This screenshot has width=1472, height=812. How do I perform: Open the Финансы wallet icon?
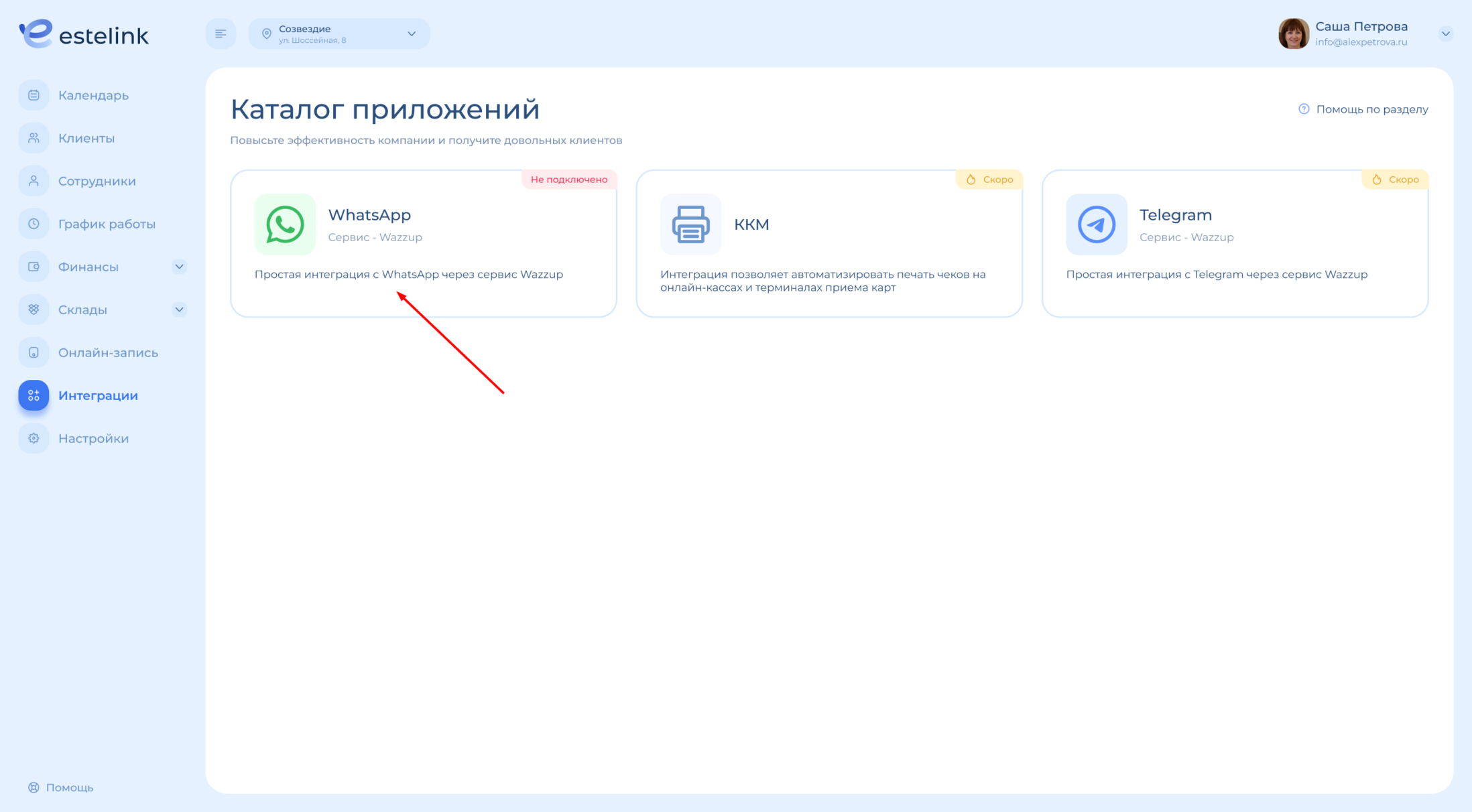(34, 267)
